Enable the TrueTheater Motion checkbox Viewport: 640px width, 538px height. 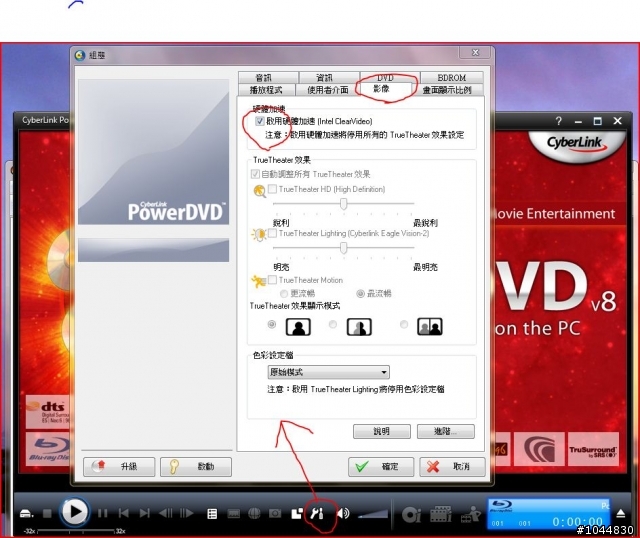click(x=272, y=280)
